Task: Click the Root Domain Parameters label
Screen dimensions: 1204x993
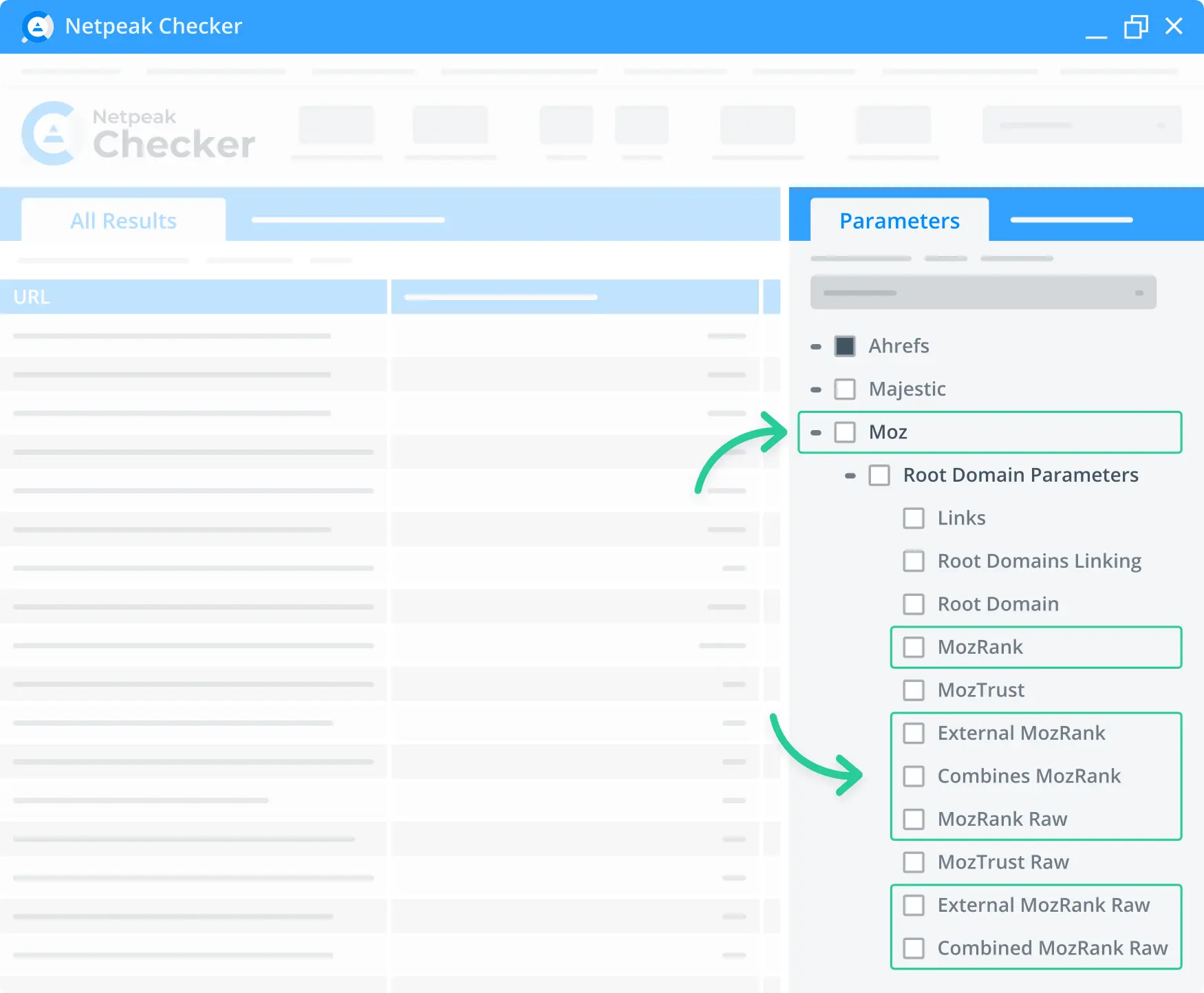Action: coord(1020,476)
